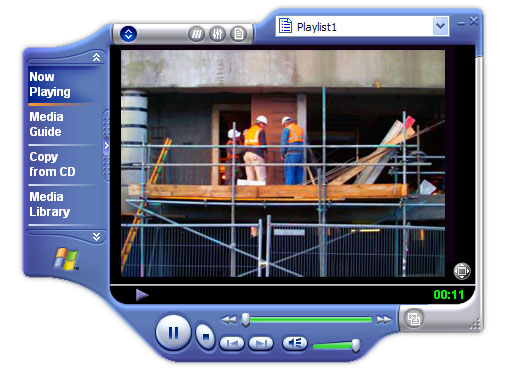Switch to full screen video view
This screenshot has width=510, height=370.
(x=462, y=271)
